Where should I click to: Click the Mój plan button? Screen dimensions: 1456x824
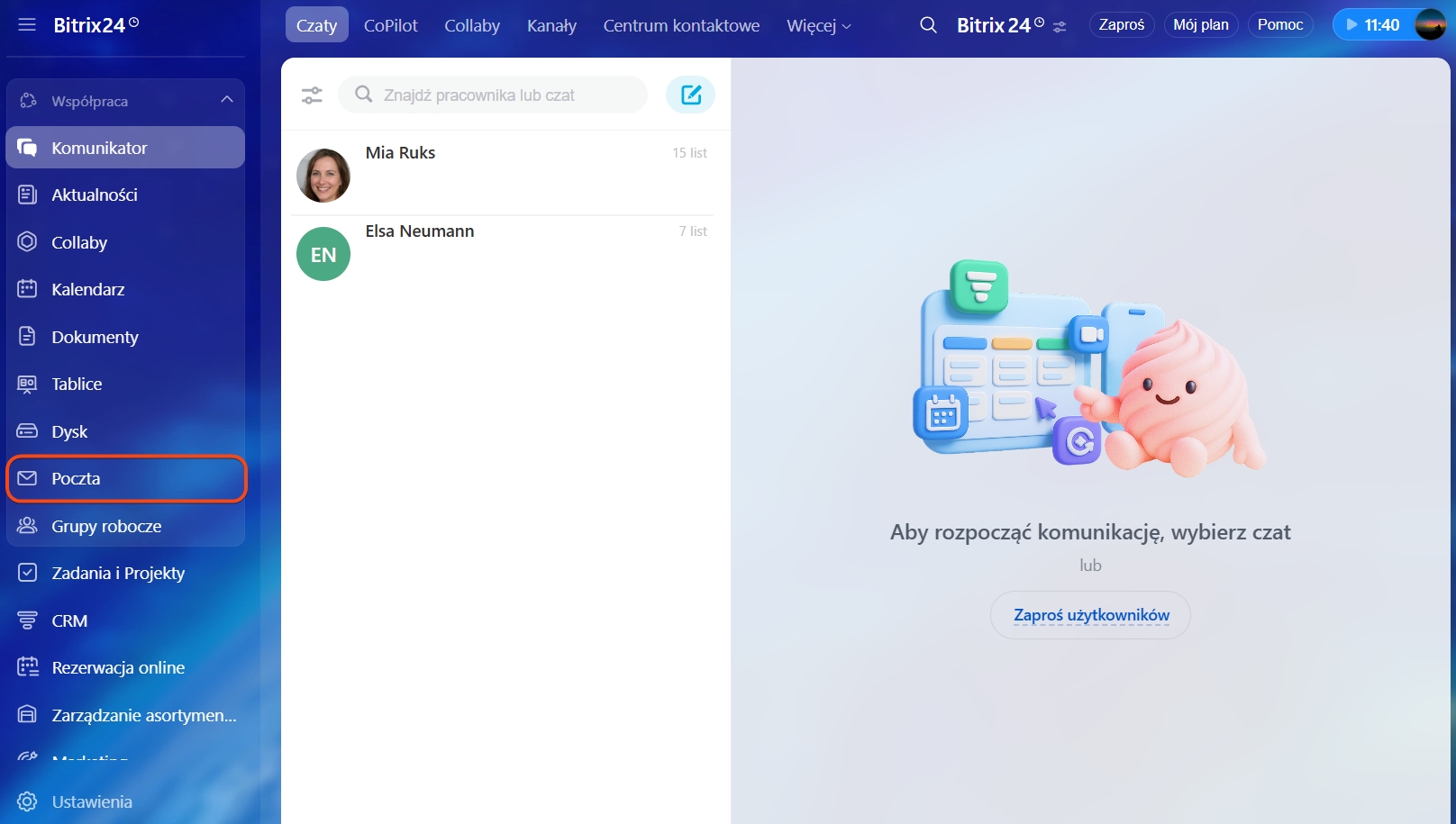tap(1201, 25)
